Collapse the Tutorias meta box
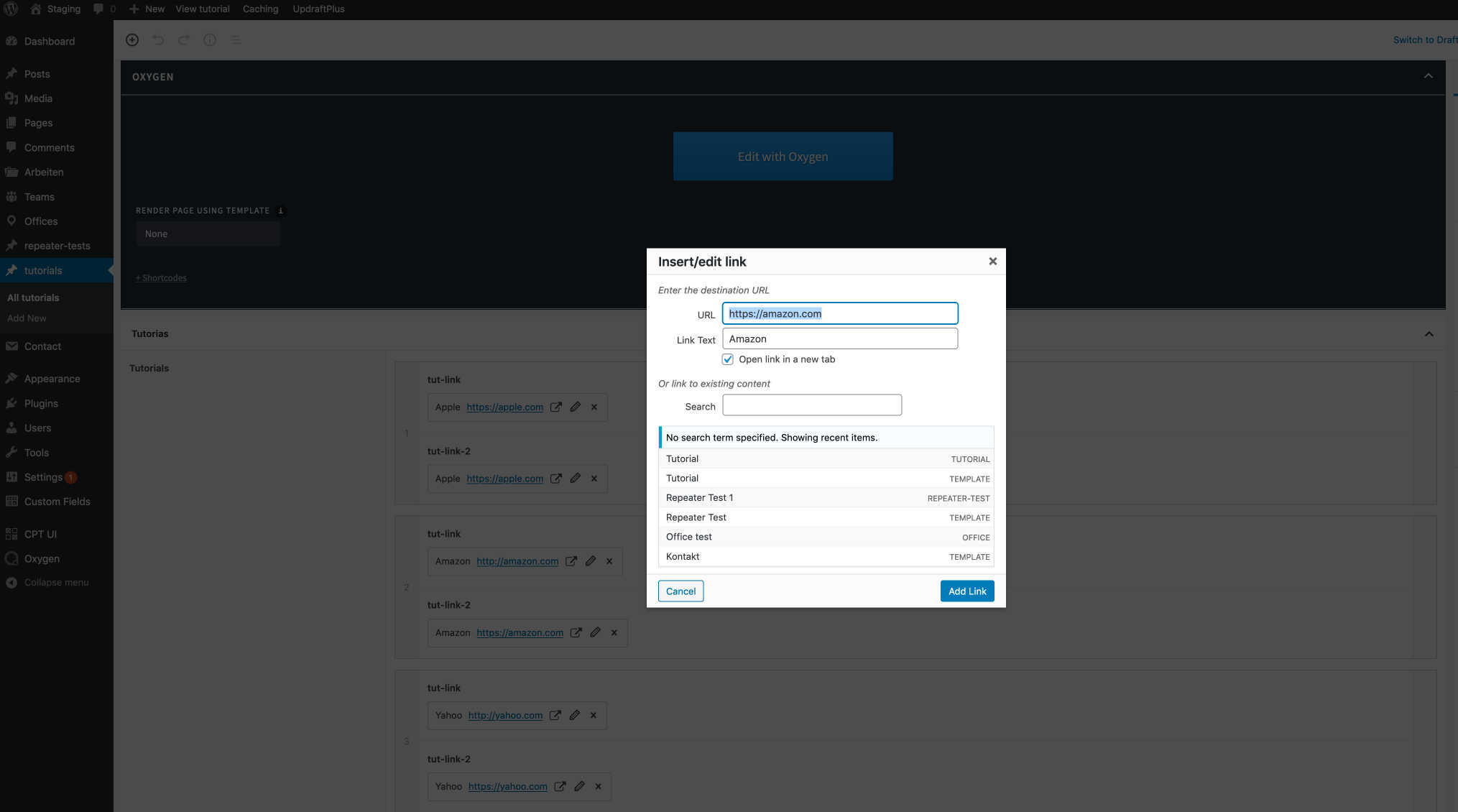Viewport: 1458px width, 812px height. coord(1429,334)
